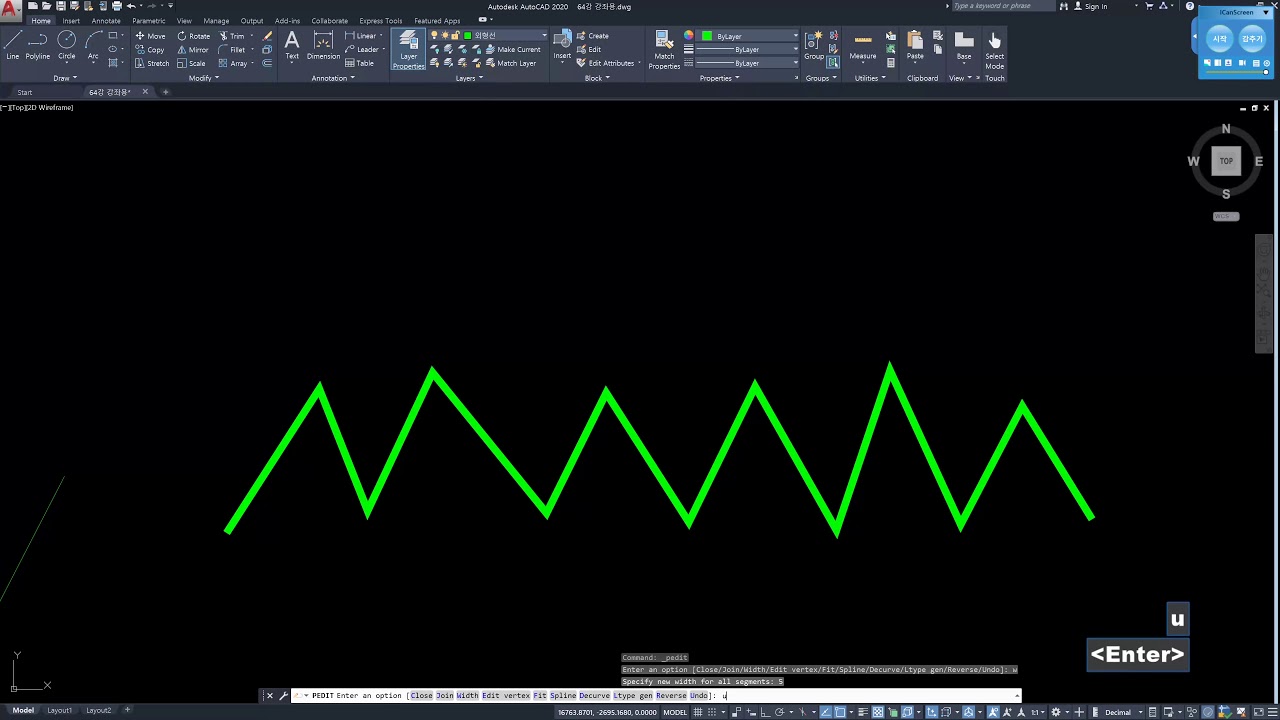Click Make Current layer button
The height and width of the screenshot is (720, 1280).
tap(512, 50)
